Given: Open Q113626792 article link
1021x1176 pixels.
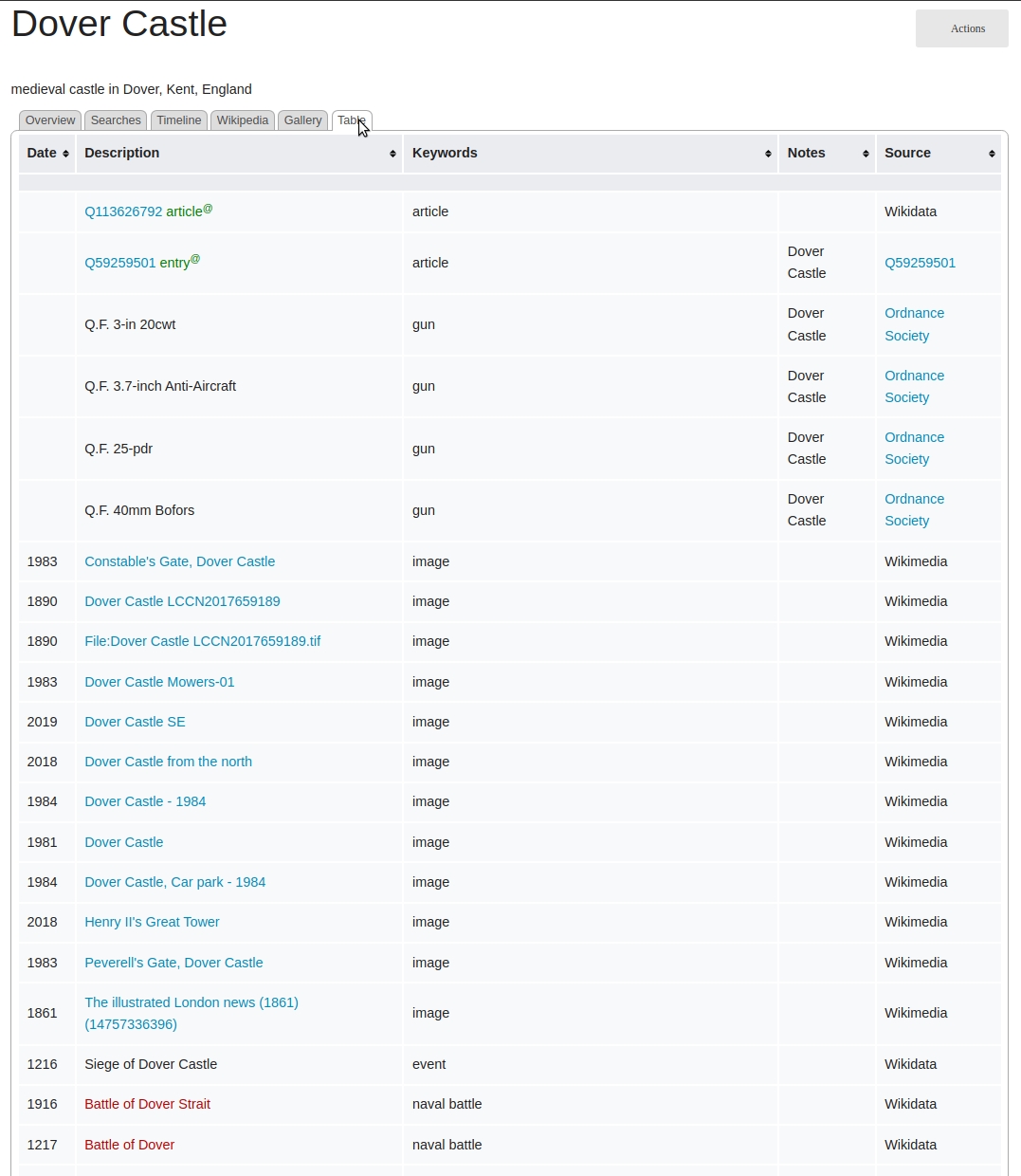Looking at the screenshot, I should (x=123, y=211).
